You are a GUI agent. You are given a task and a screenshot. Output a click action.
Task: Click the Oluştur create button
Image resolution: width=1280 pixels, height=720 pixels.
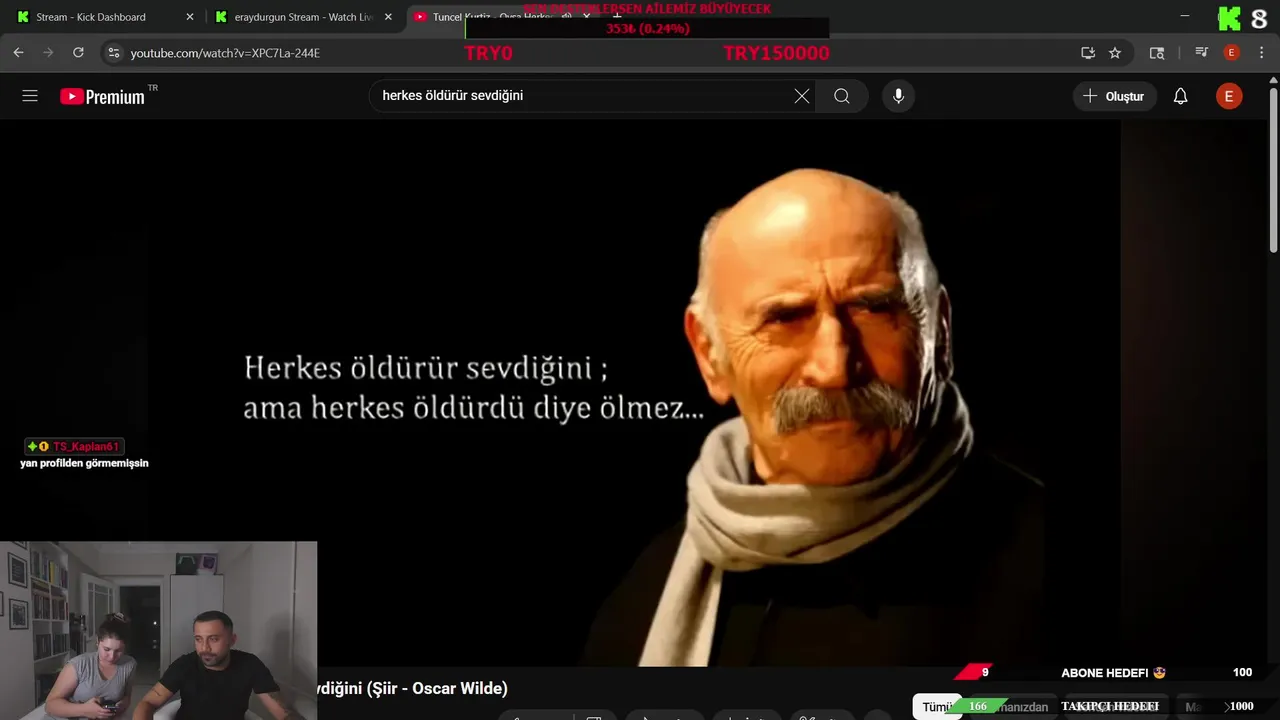[1115, 96]
